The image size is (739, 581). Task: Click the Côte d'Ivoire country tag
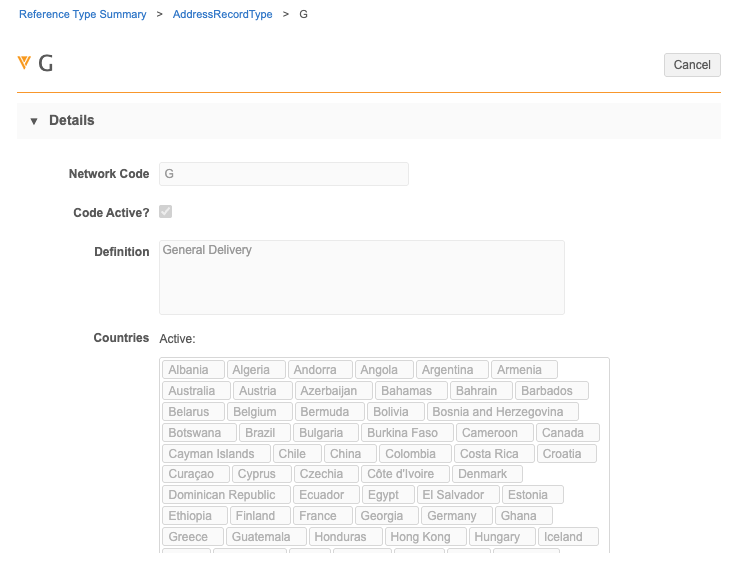[x=400, y=474]
